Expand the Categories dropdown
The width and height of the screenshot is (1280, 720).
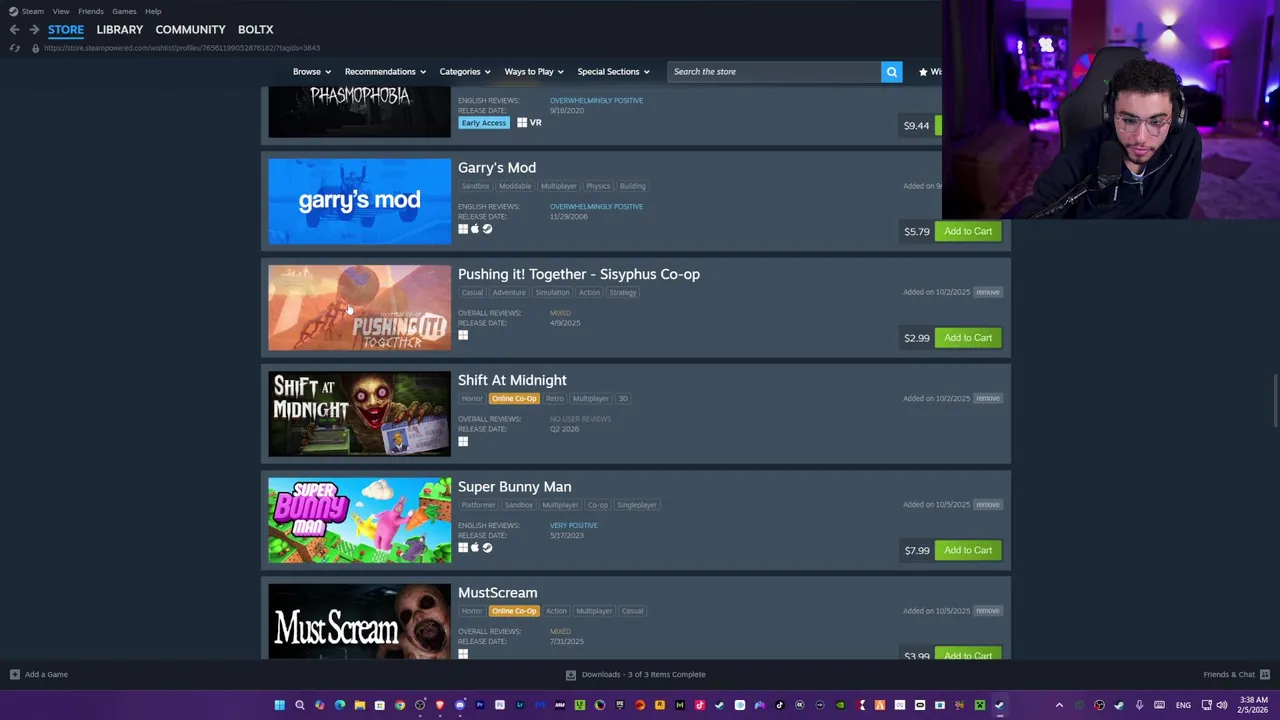tap(465, 72)
